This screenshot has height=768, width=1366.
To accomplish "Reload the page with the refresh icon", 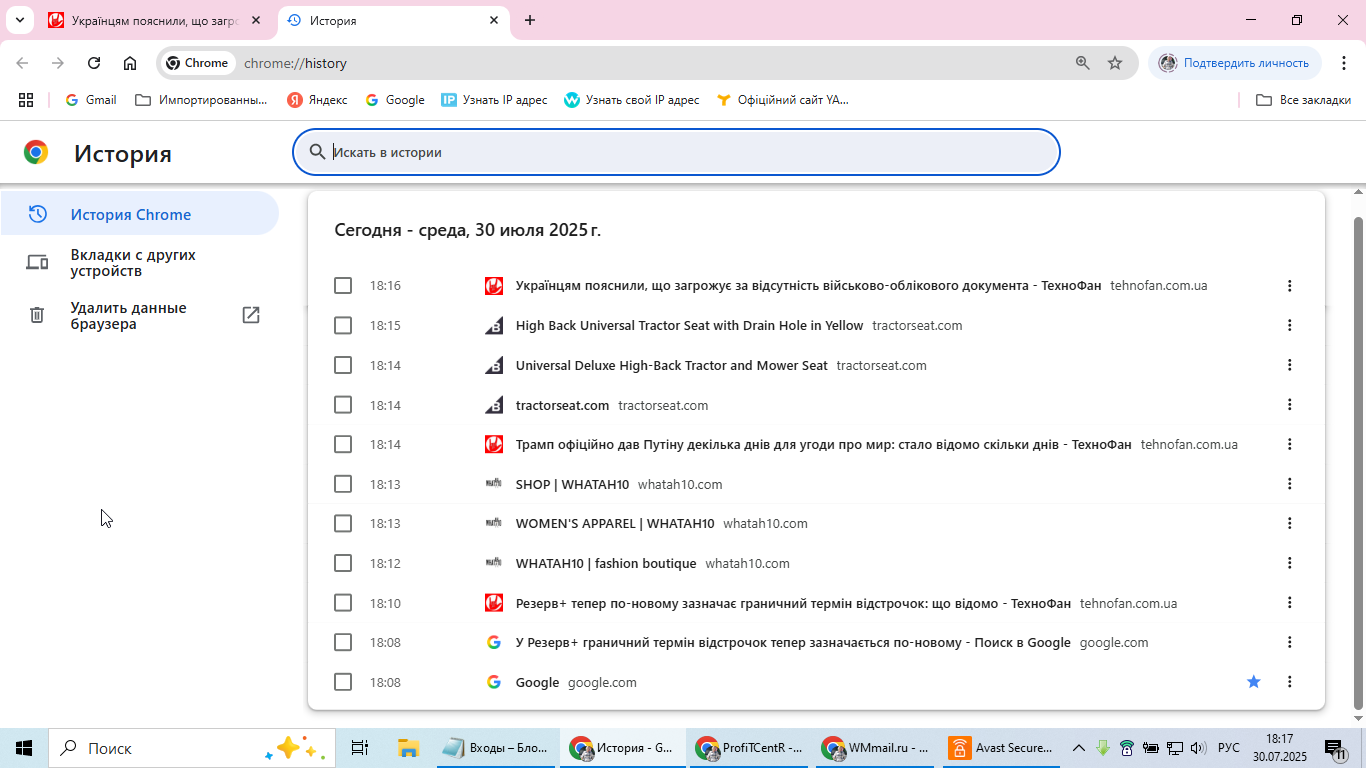I will tap(94, 63).
